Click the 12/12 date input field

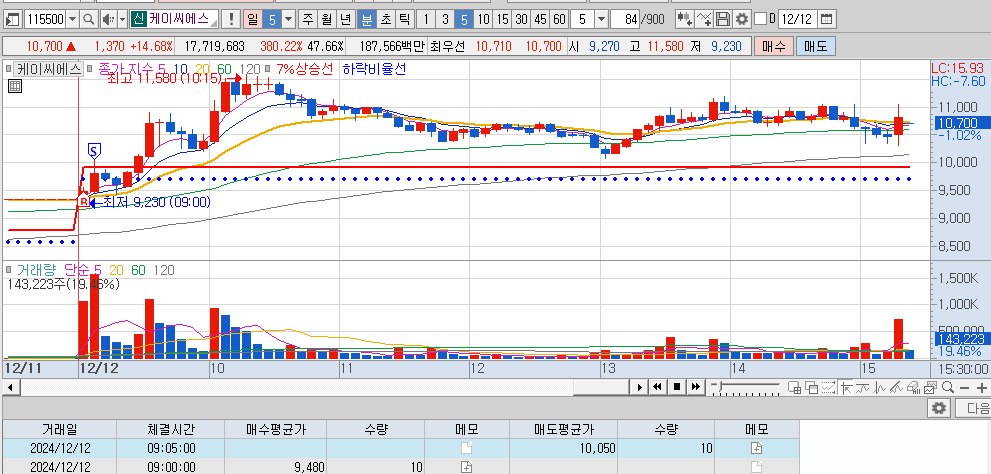pyautogui.click(x=796, y=19)
